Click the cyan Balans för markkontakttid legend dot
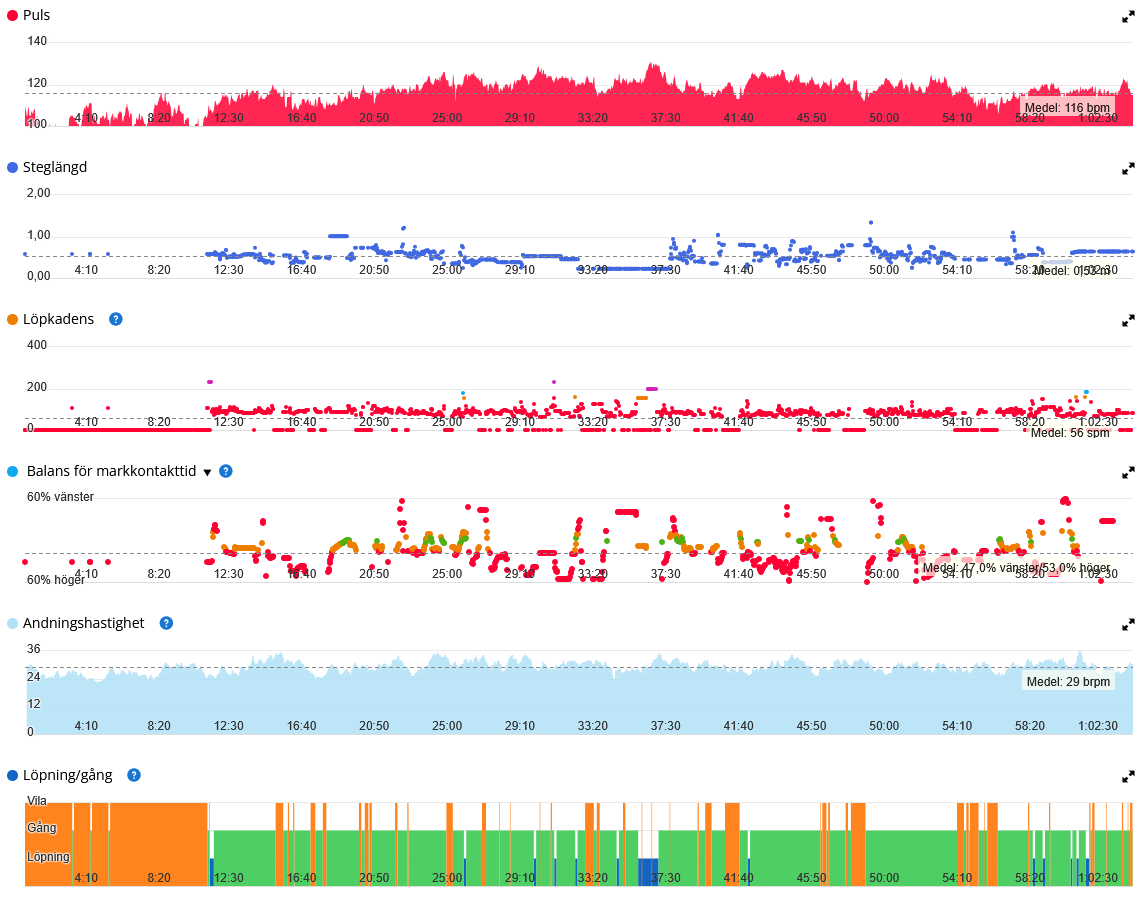Viewport: 1148px width, 898px height. pos(12,471)
